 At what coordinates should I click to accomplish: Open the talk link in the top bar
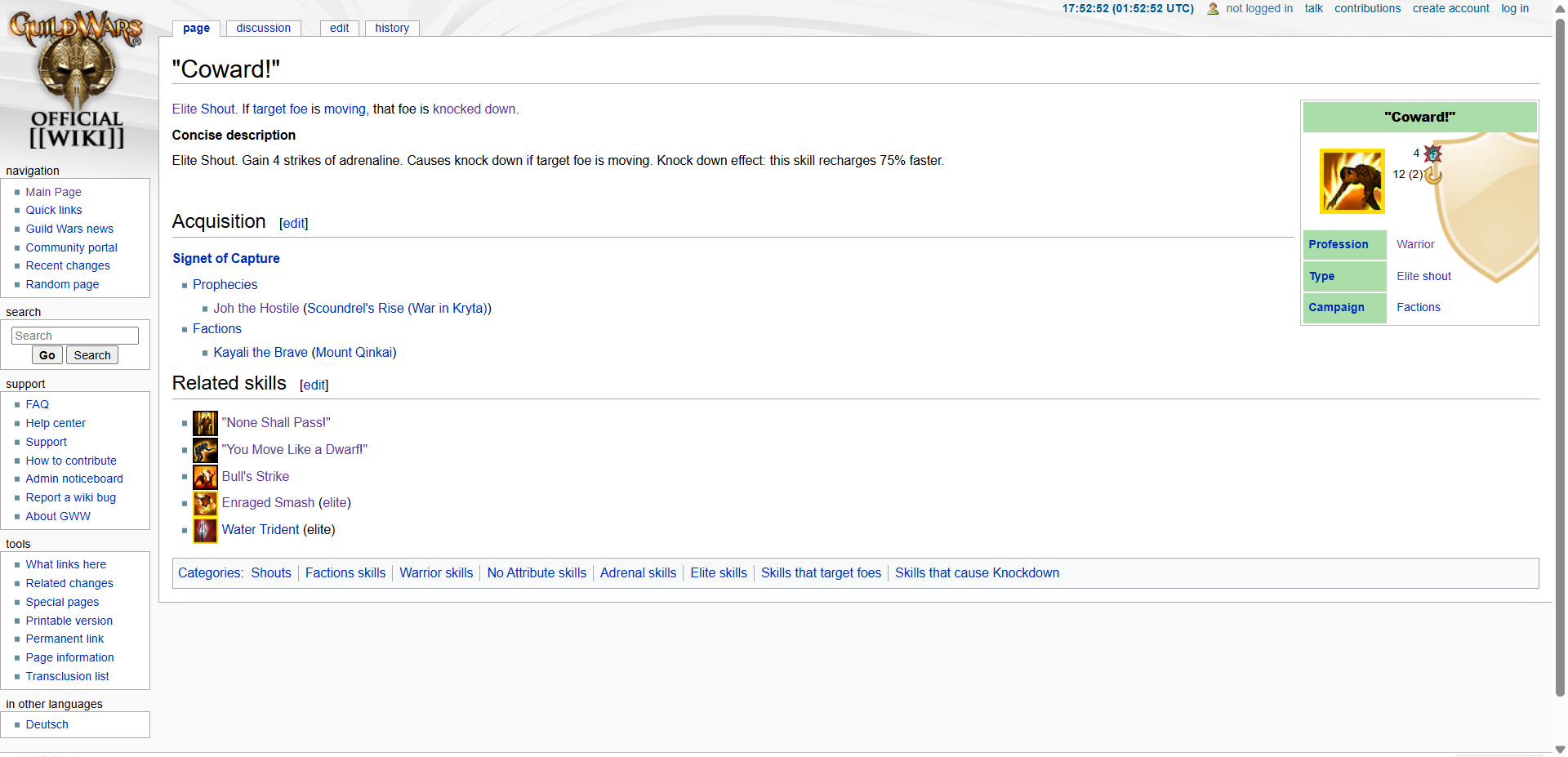tap(1313, 8)
